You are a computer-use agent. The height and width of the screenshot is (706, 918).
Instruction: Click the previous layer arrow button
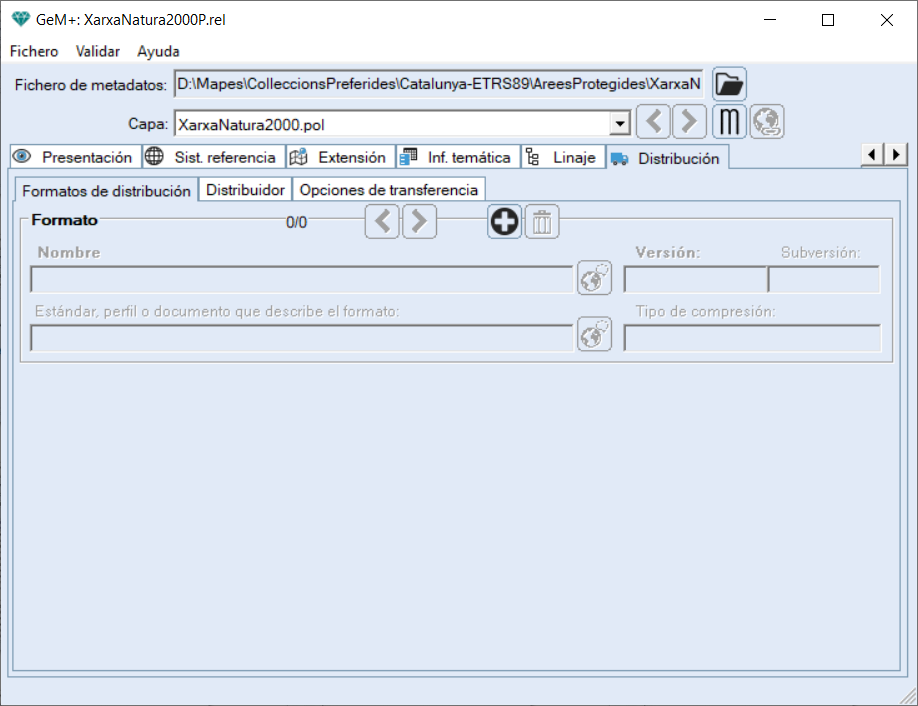[654, 122]
